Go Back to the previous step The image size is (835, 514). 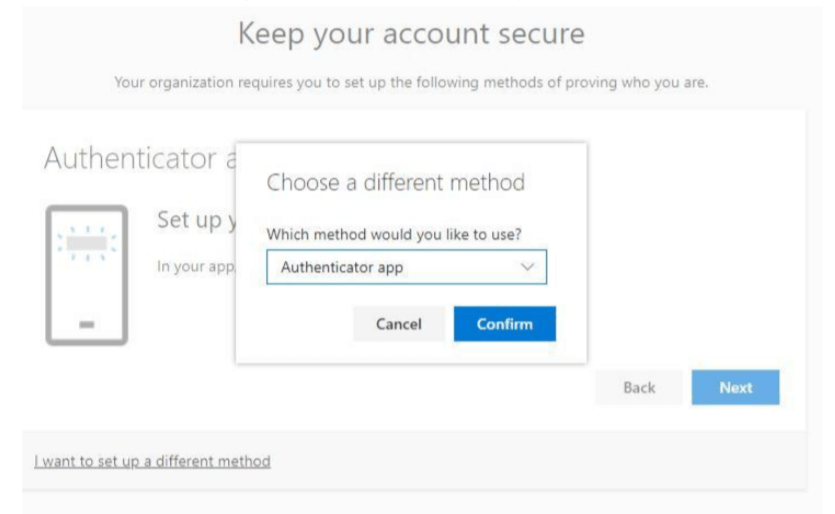(639, 387)
